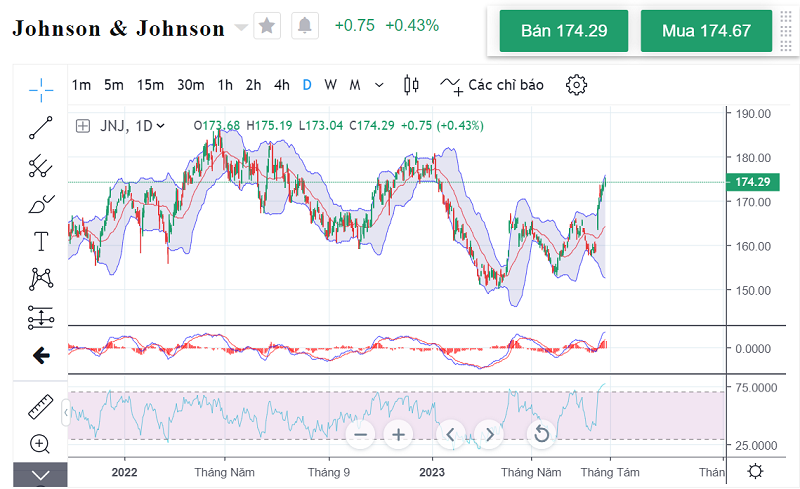Open the candlestick chart type selector
Viewport: 800px width, 489px height.
pos(411,85)
